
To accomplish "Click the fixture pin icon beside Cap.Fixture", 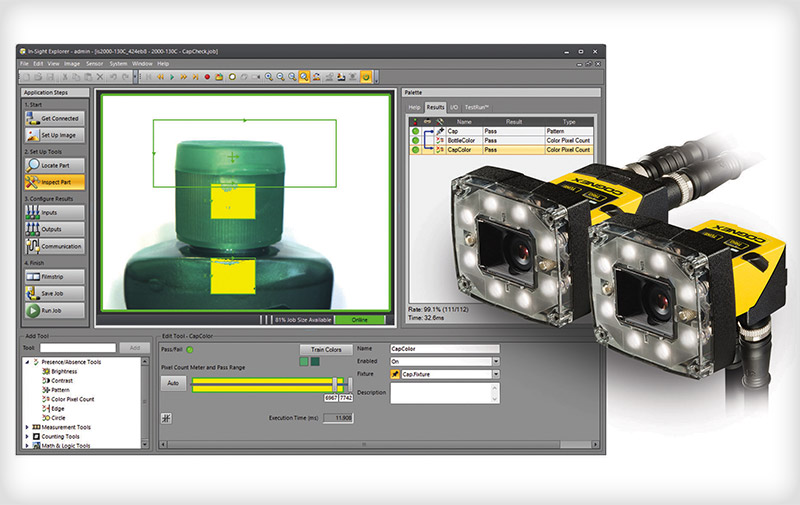I will [395, 374].
